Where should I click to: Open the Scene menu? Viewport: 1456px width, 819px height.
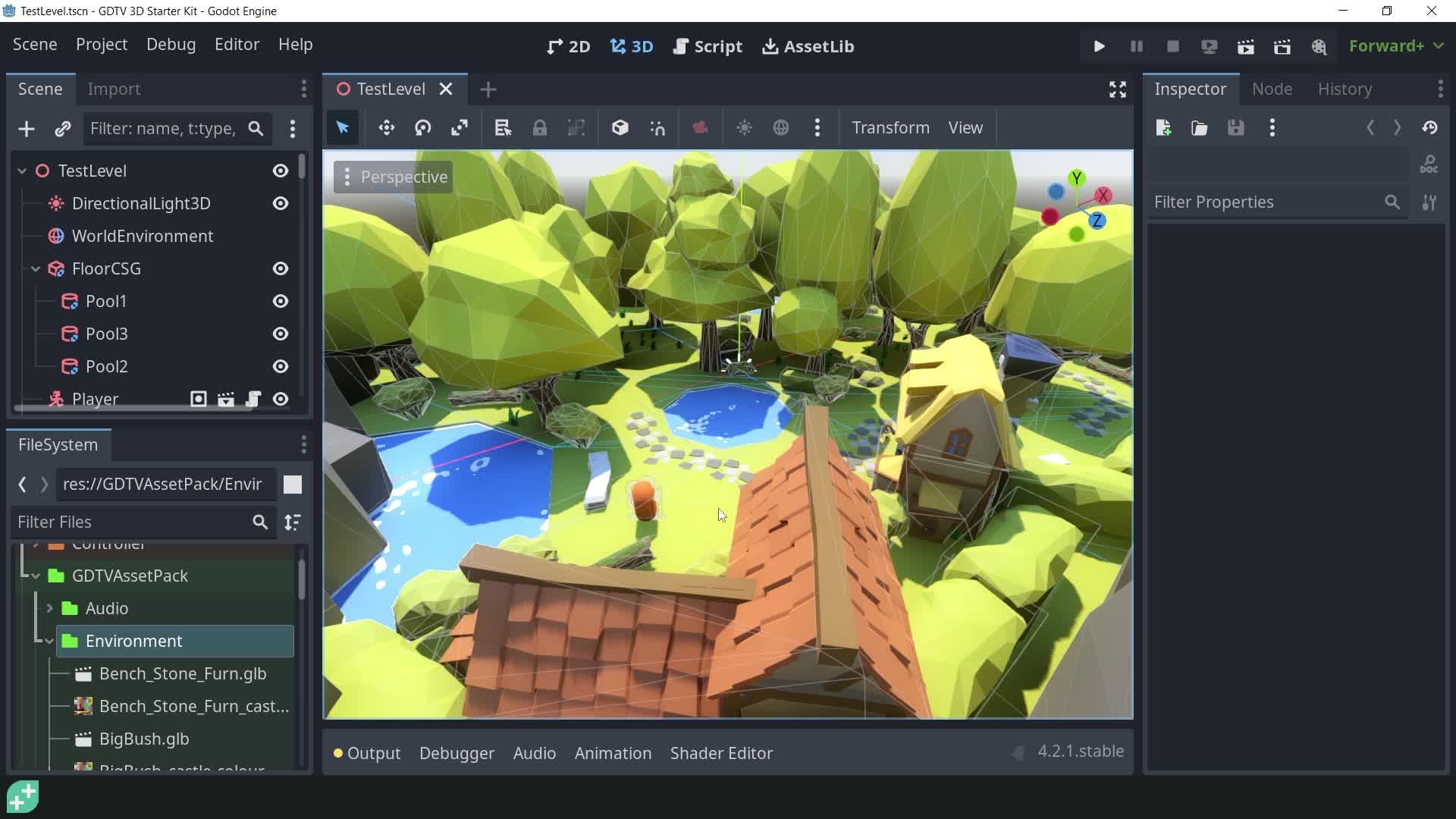pyautogui.click(x=35, y=45)
